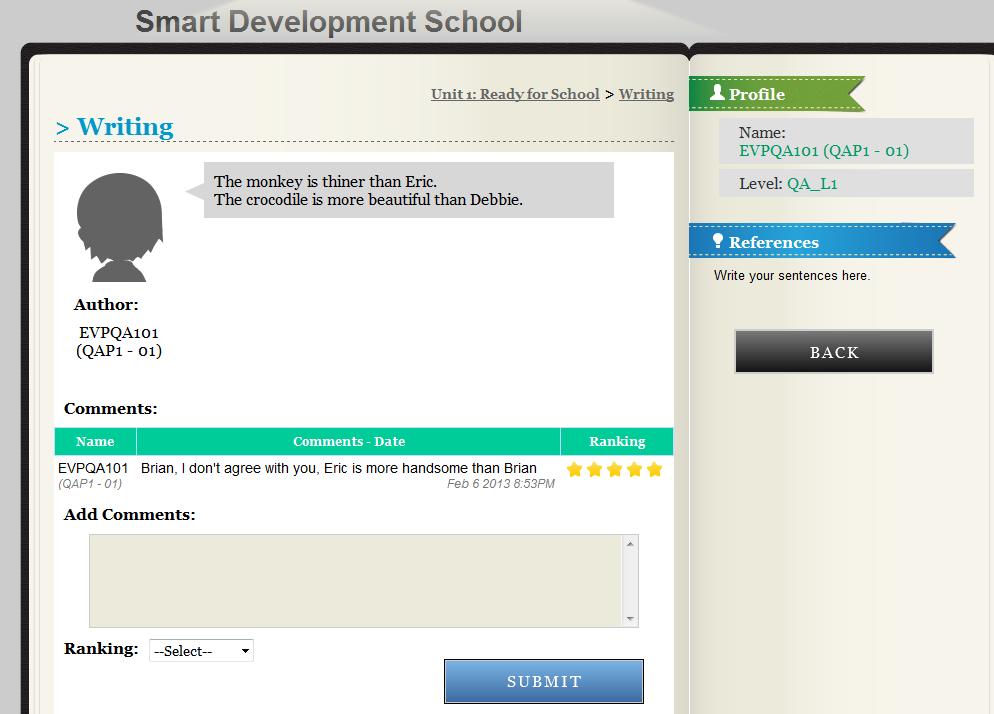Click the Ranking column header

point(617,441)
